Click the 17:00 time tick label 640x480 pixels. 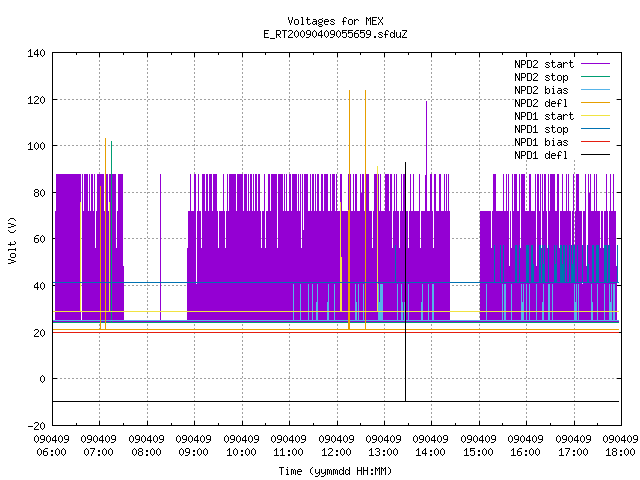point(573,453)
